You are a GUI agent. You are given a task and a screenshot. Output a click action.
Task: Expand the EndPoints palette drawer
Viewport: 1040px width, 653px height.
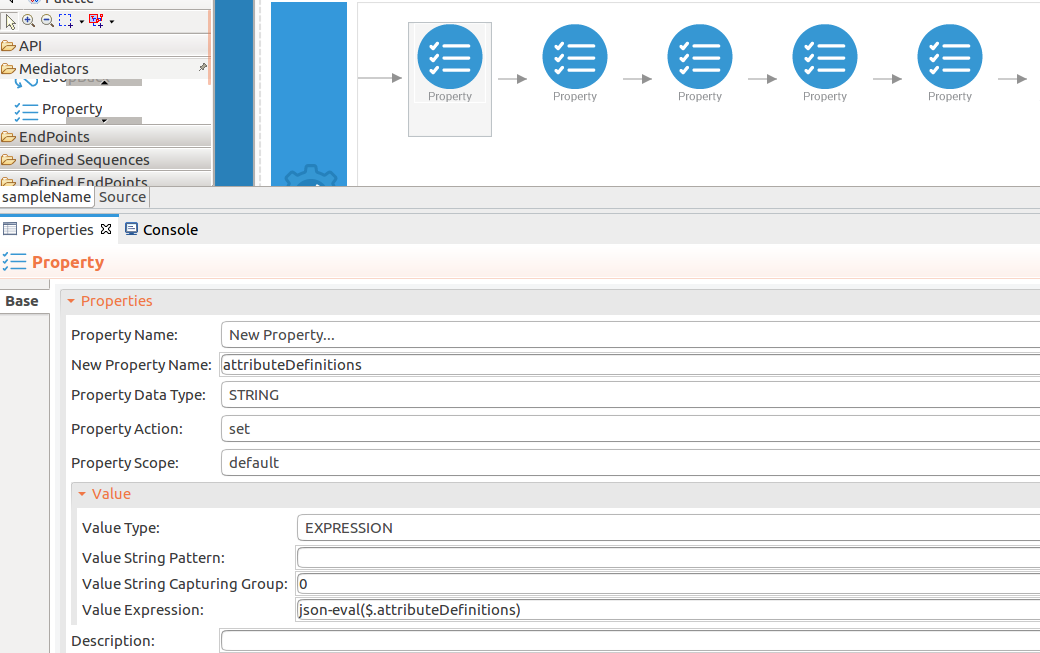tap(105, 137)
